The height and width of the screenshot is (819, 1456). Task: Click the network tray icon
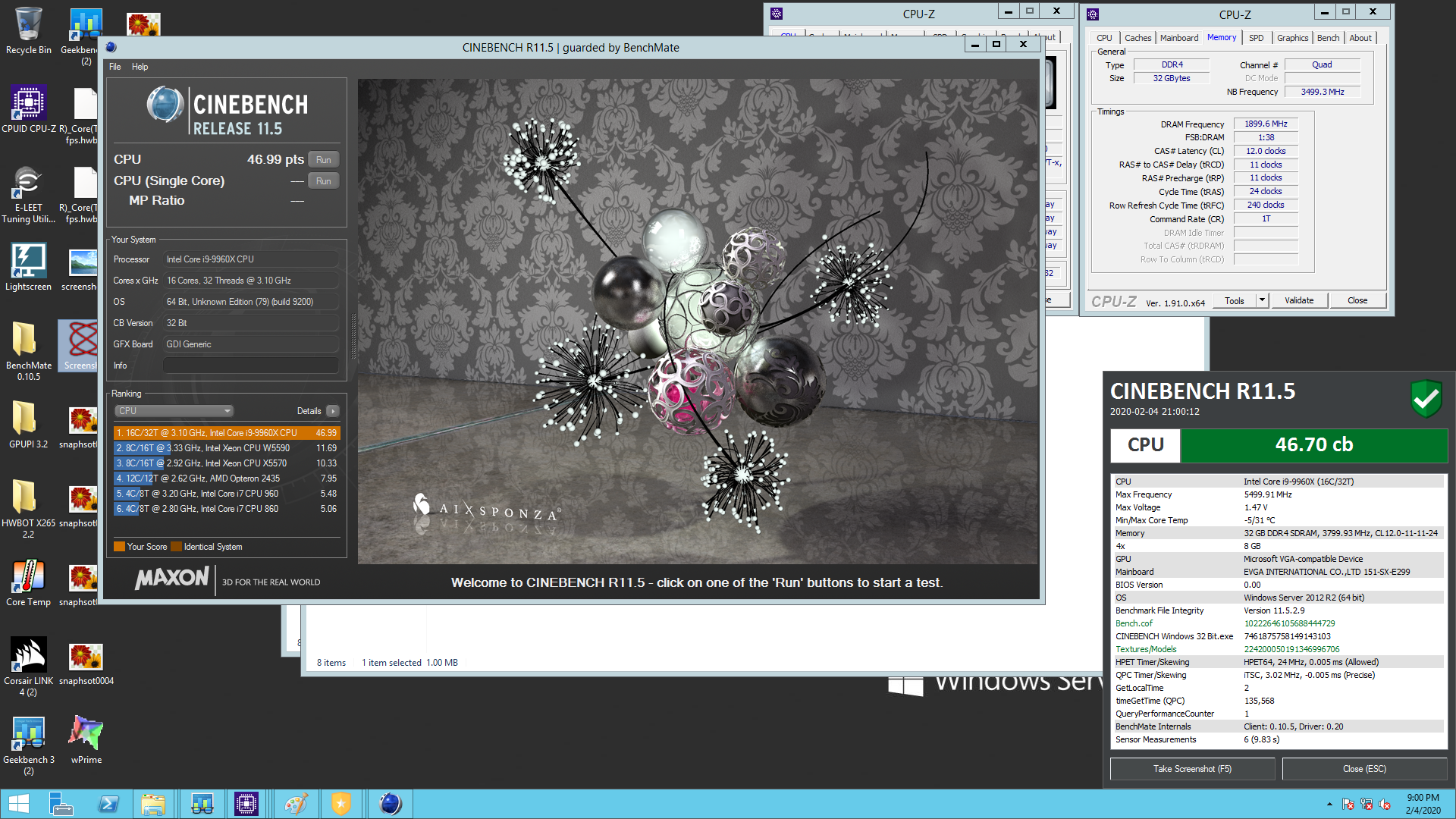(1367, 805)
